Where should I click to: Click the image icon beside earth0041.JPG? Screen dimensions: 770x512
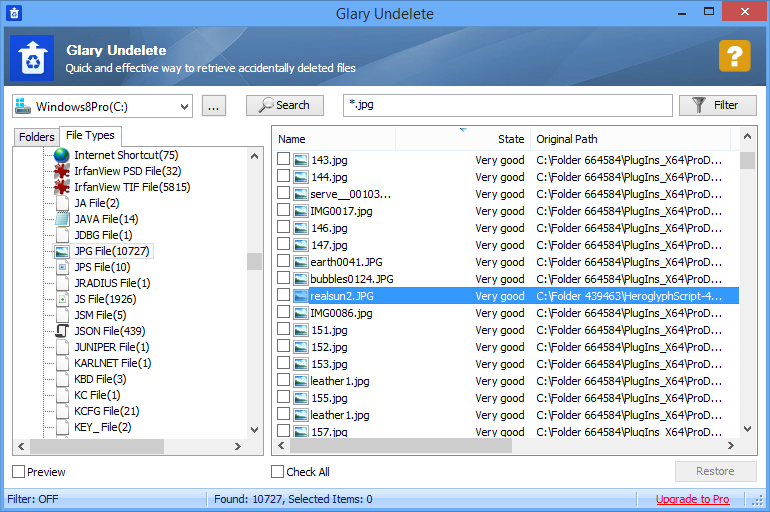[301, 262]
